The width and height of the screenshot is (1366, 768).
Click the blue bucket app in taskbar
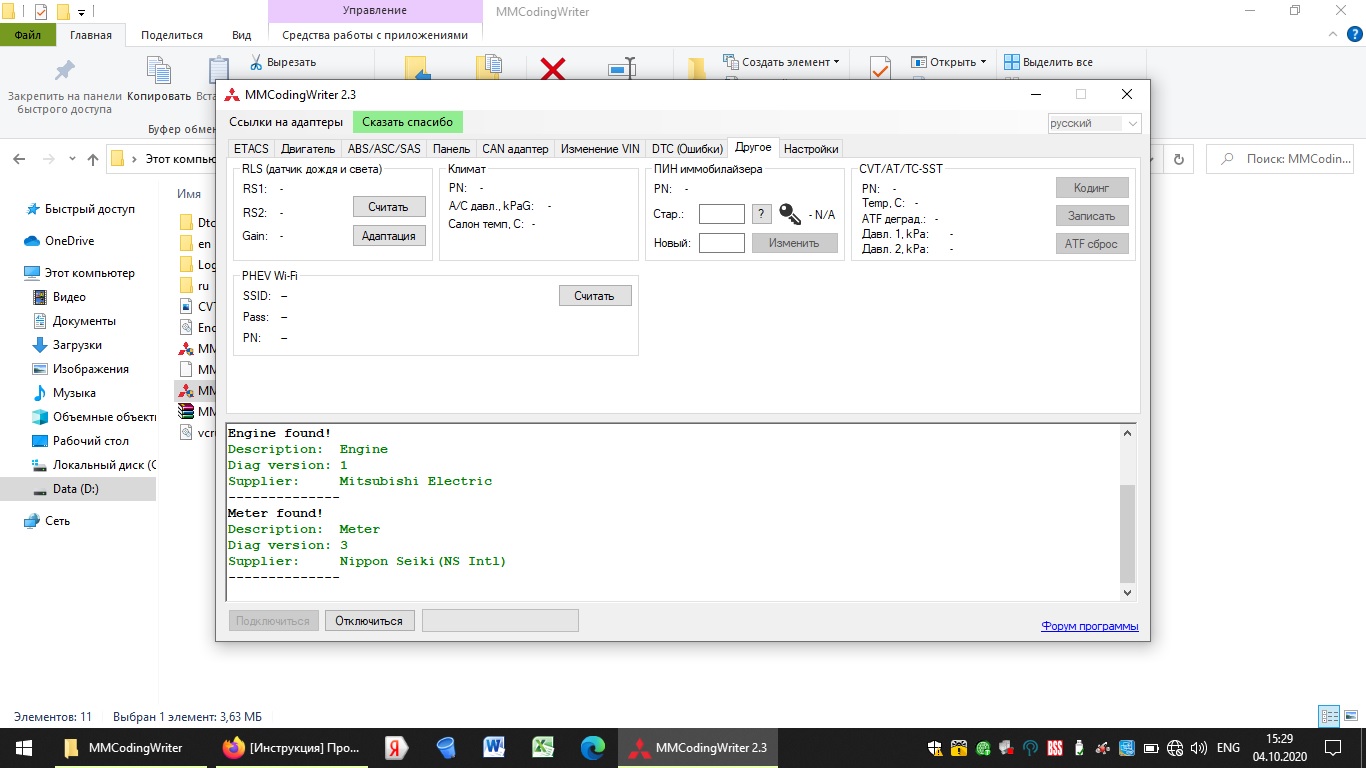(x=446, y=748)
